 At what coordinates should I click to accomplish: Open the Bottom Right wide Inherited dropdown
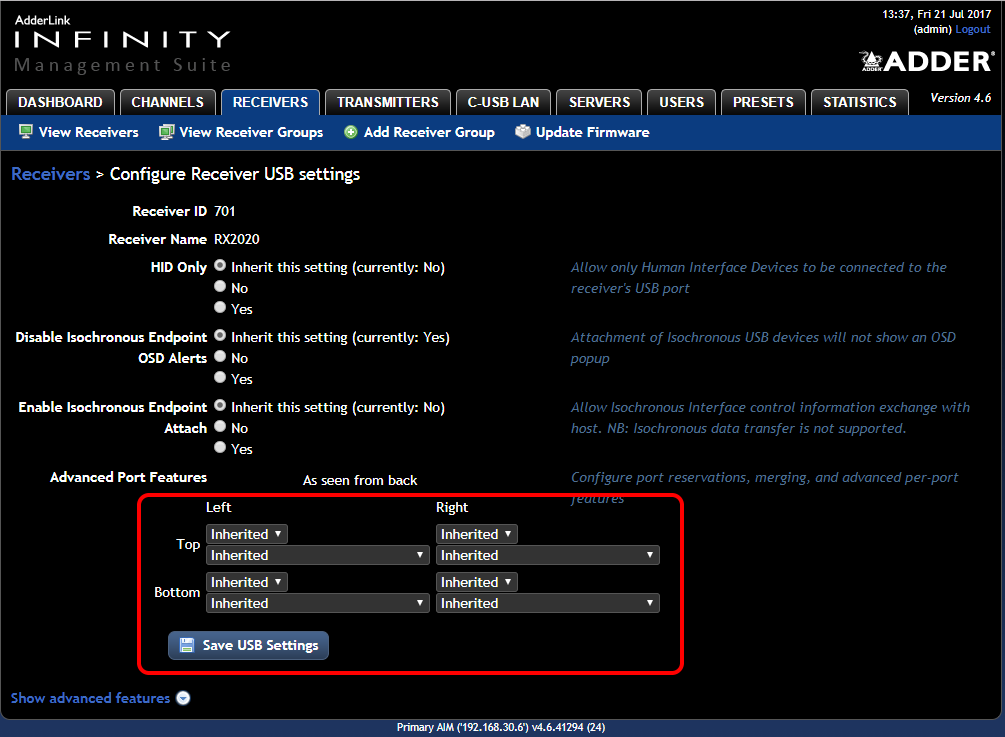tap(547, 603)
